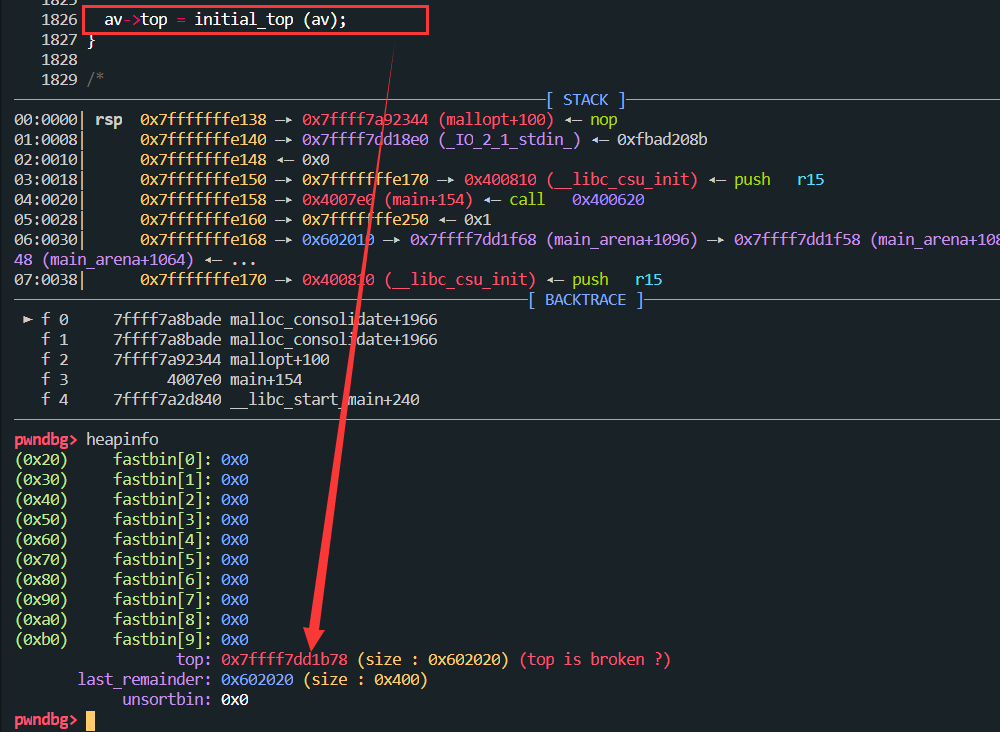This screenshot has width=1000, height=732.
Task: Select heap address 0x602010 in stack
Action: click(338, 240)
